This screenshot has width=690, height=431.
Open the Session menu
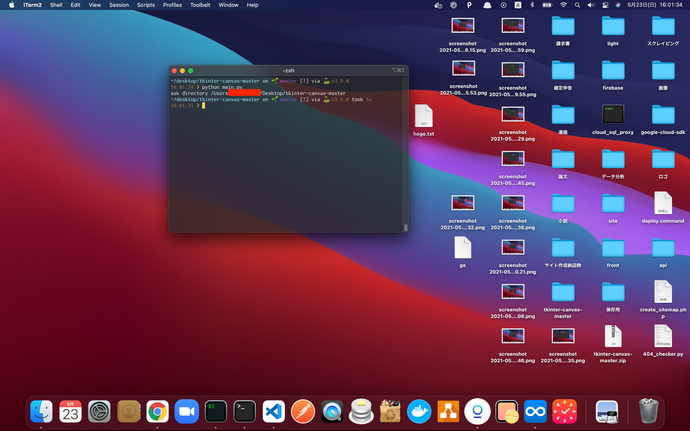(119, 5)
